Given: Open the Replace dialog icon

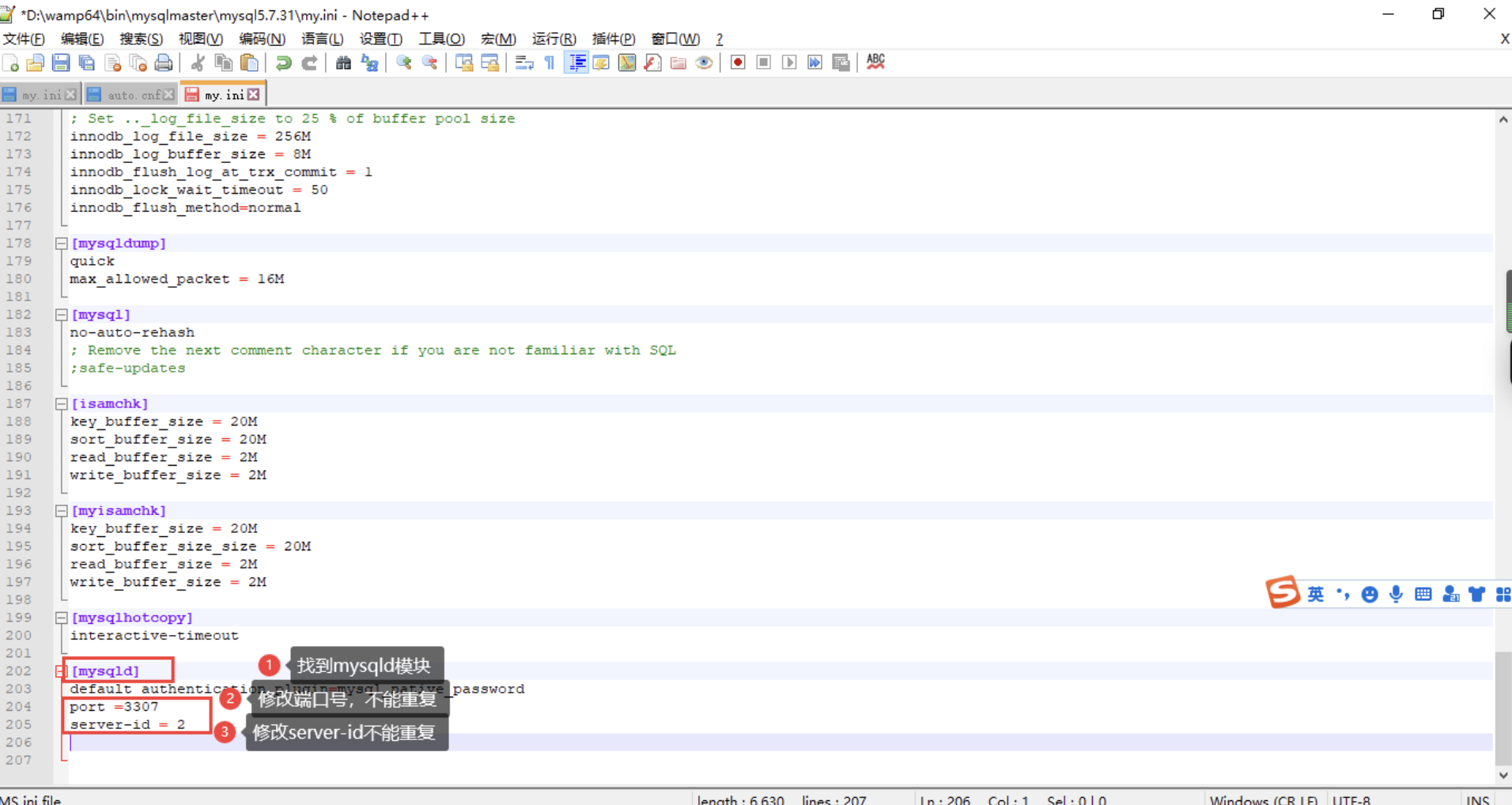Looking at the screenshot, I should (369, 62).
